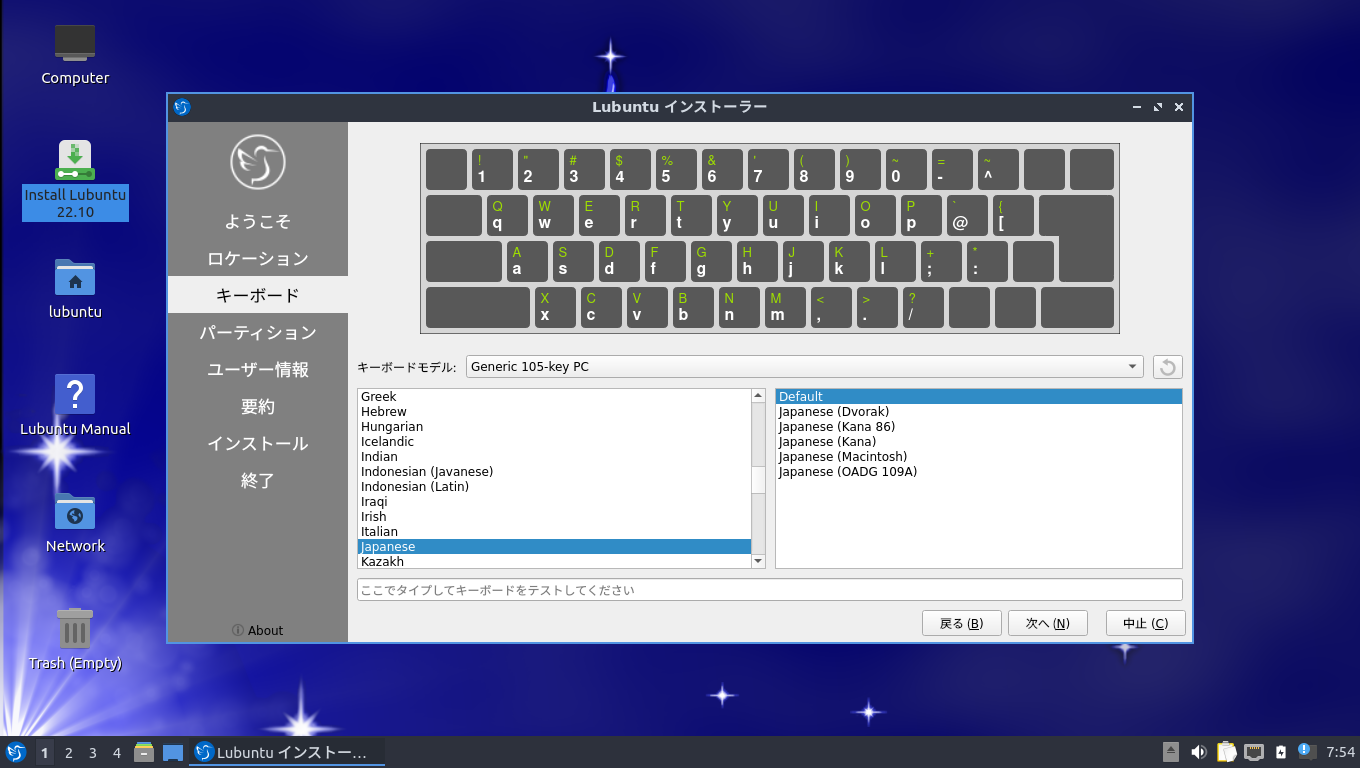Image resolution: width=1360 pixels, height=768 pixels.
Task: Select Japanese in the language list
Action: pyautogui.click(x=554, y=547)
